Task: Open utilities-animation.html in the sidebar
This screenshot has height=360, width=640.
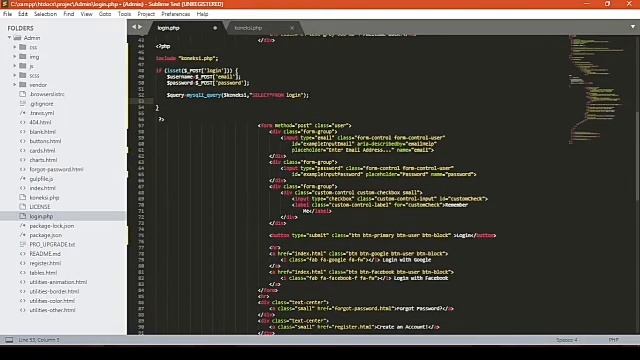Action: tap(58, 282)
